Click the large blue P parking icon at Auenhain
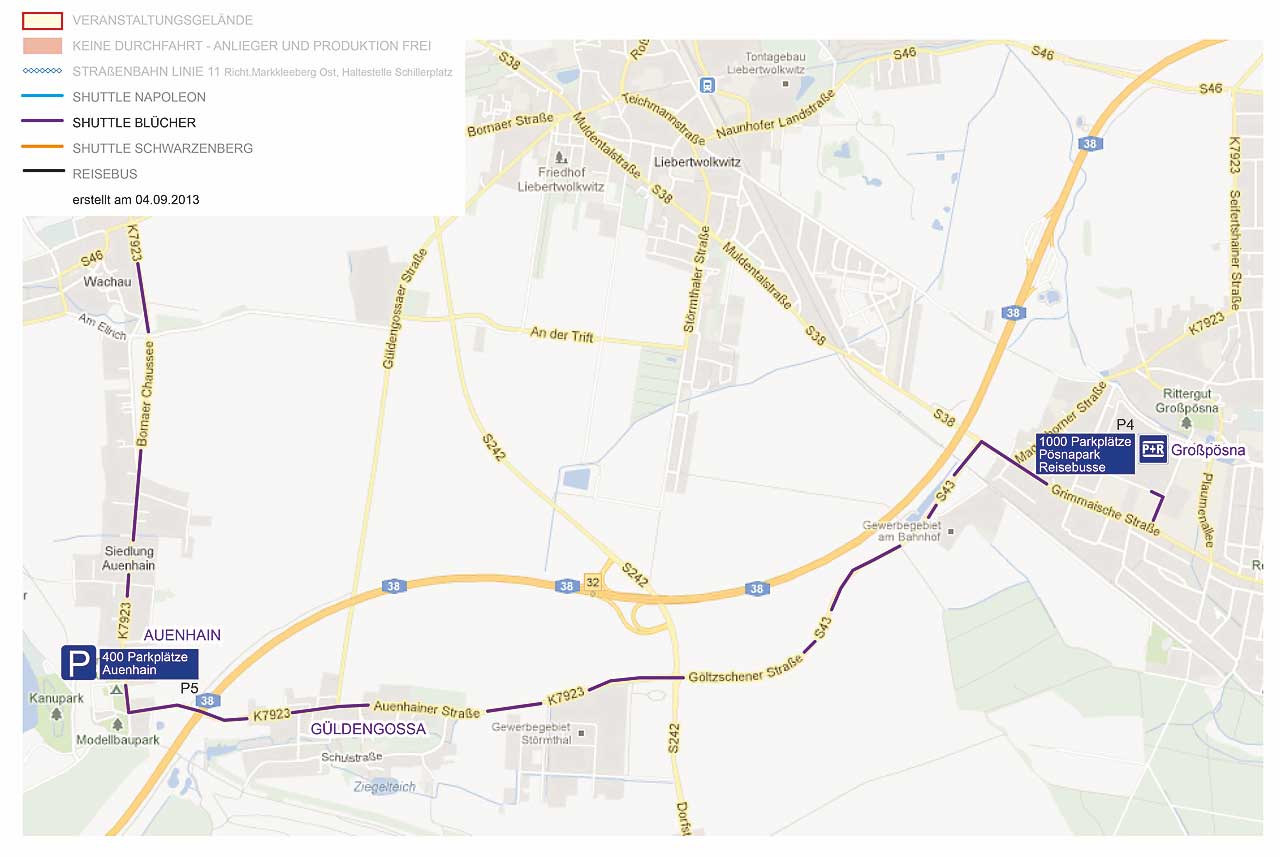This screenshot has width=1280, height=857. (x=79, y=662)
